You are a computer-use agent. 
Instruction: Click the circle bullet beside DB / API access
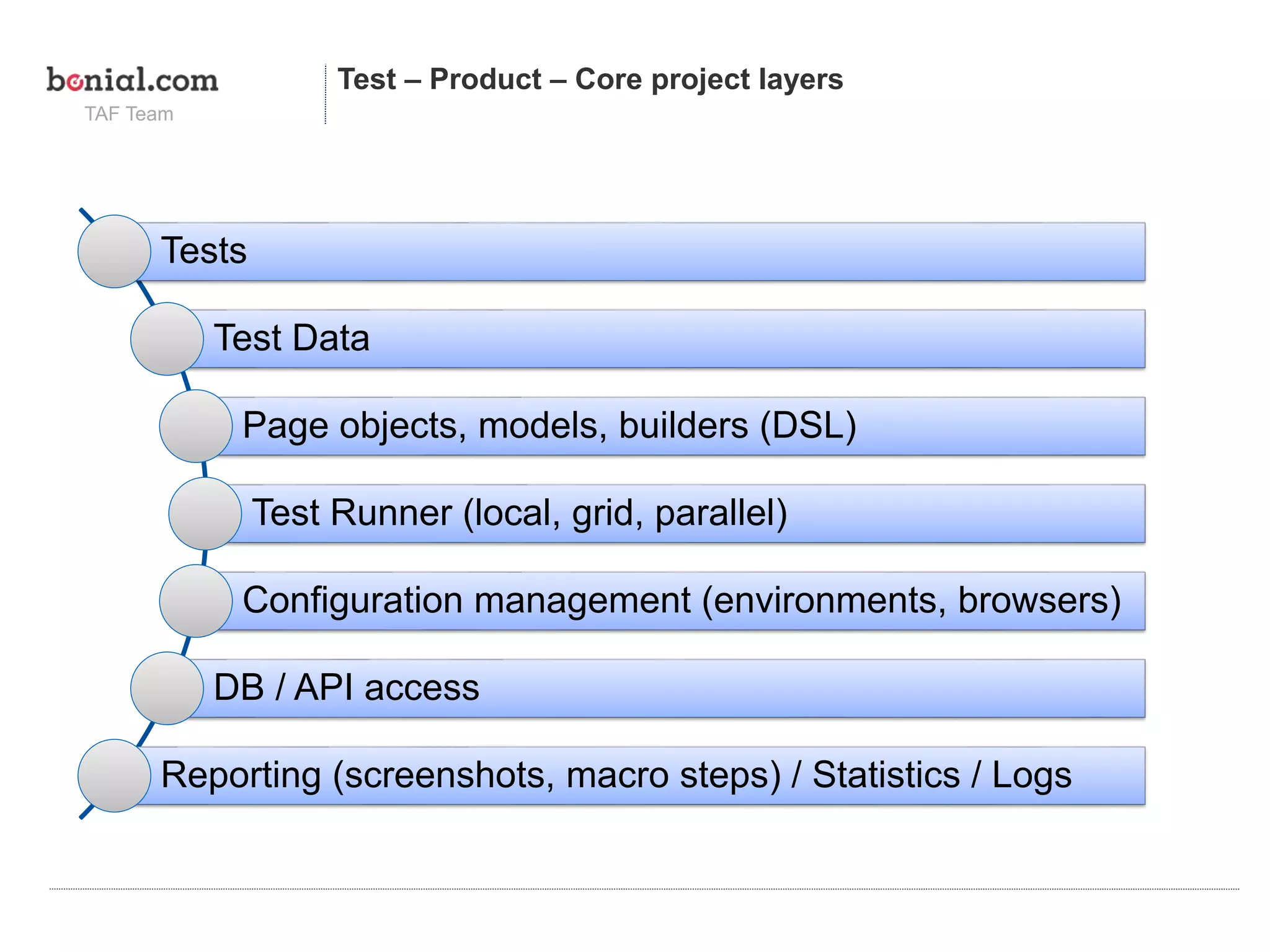click(167, 688)
